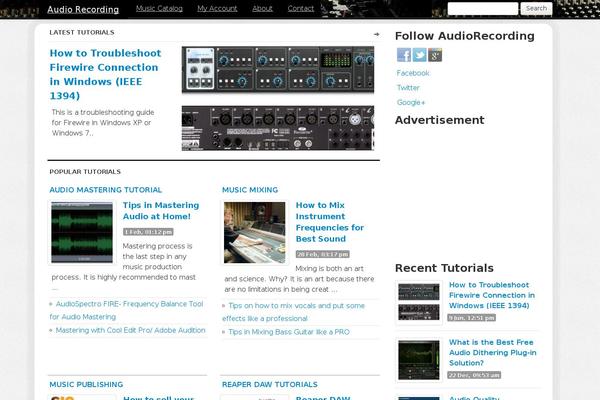Open Best Free Audio Dithering Plug-in article
The height and width of the screenshot is (400, 600).
(x=492, y=353)
